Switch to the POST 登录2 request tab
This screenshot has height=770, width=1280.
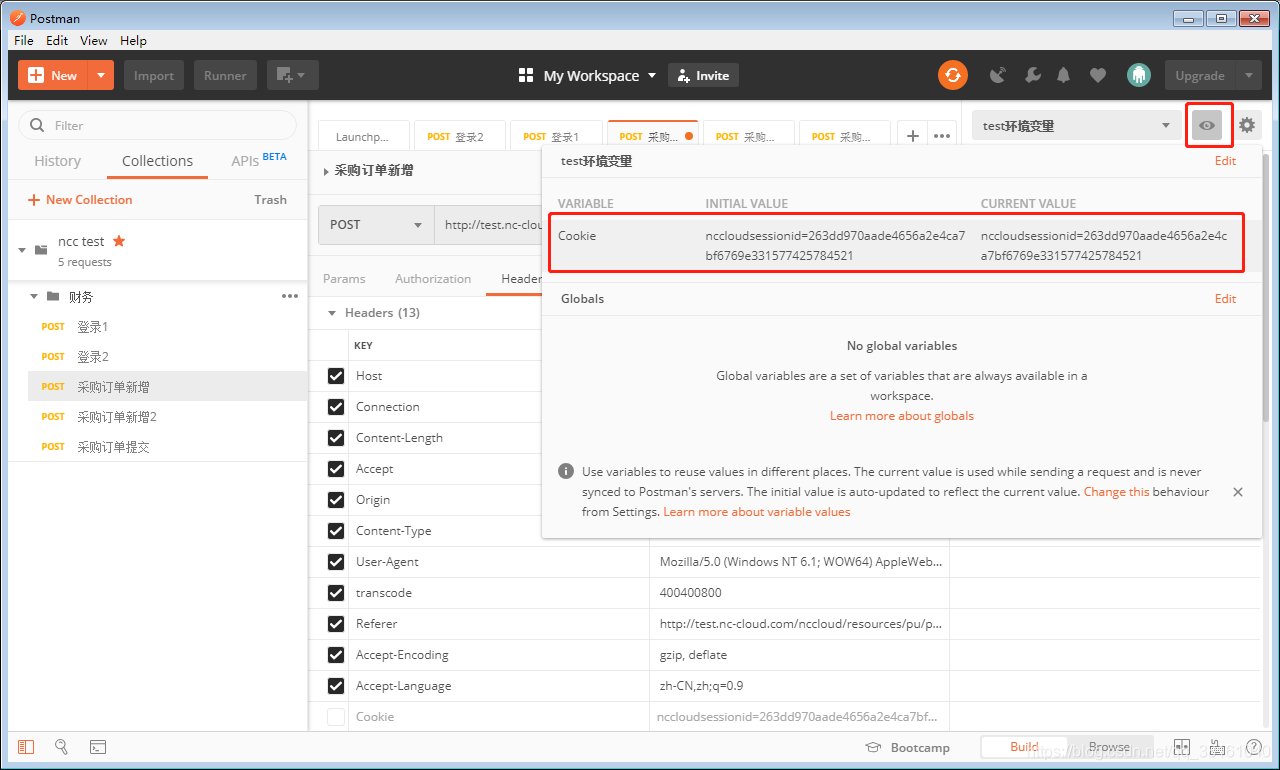460,136
